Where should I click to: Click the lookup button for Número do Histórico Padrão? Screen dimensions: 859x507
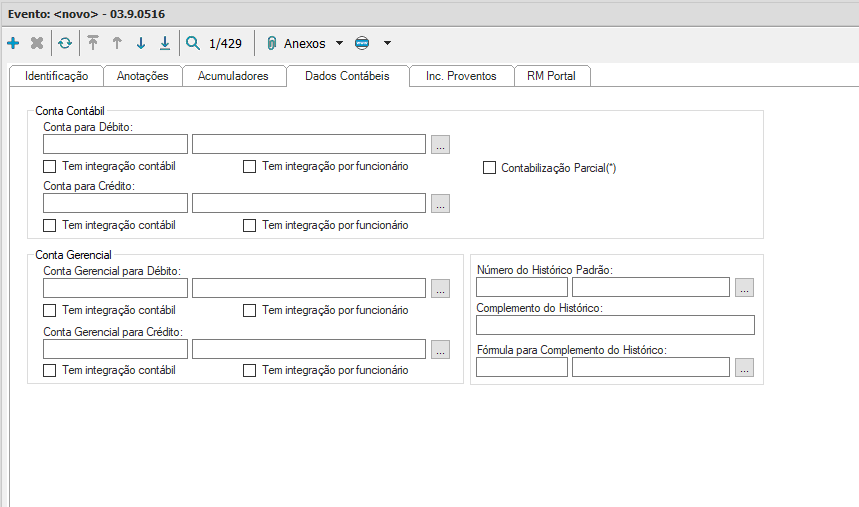pos(743,287)
